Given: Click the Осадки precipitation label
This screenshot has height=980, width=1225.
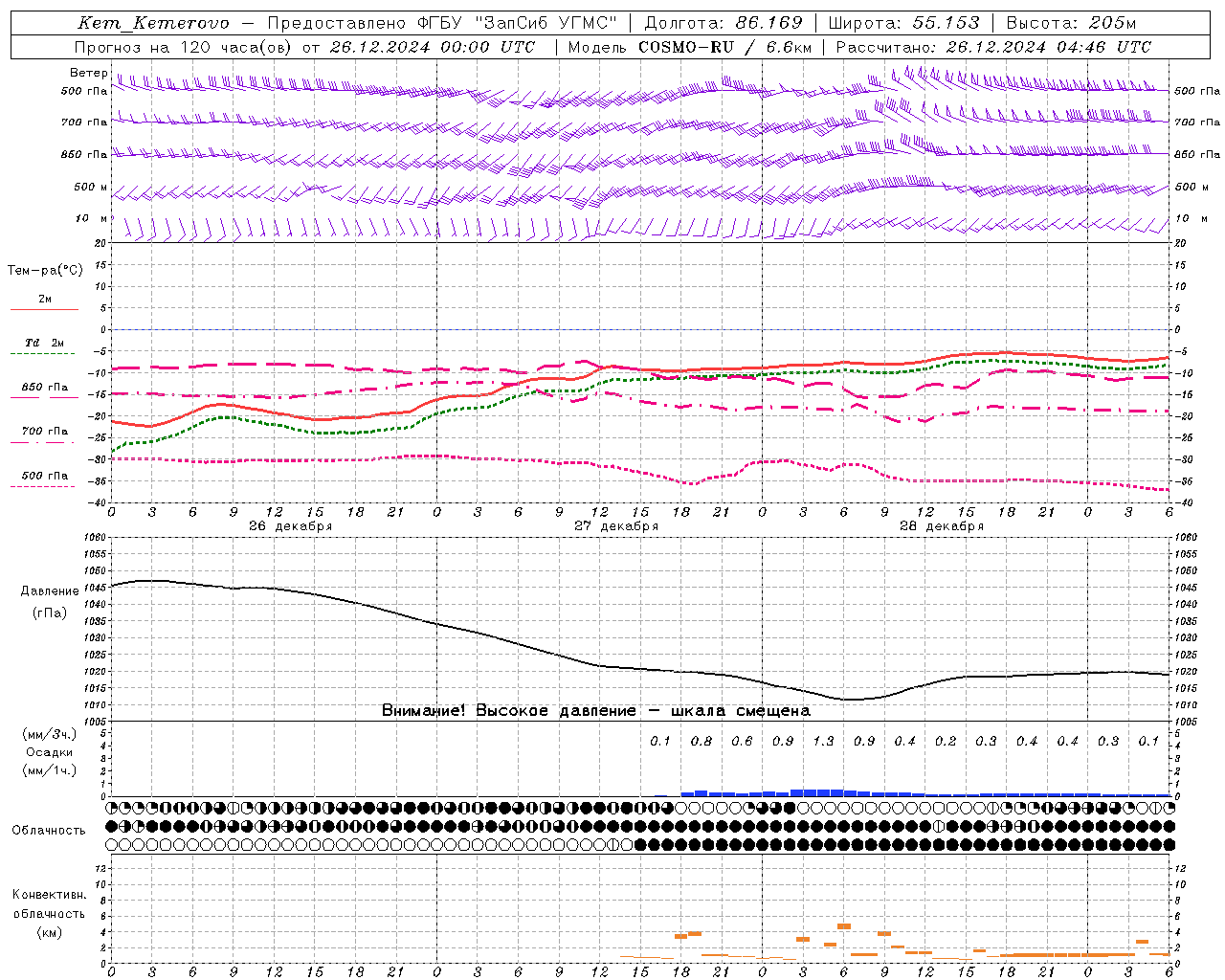Looking at the screenshot, I should pos(50,752).
